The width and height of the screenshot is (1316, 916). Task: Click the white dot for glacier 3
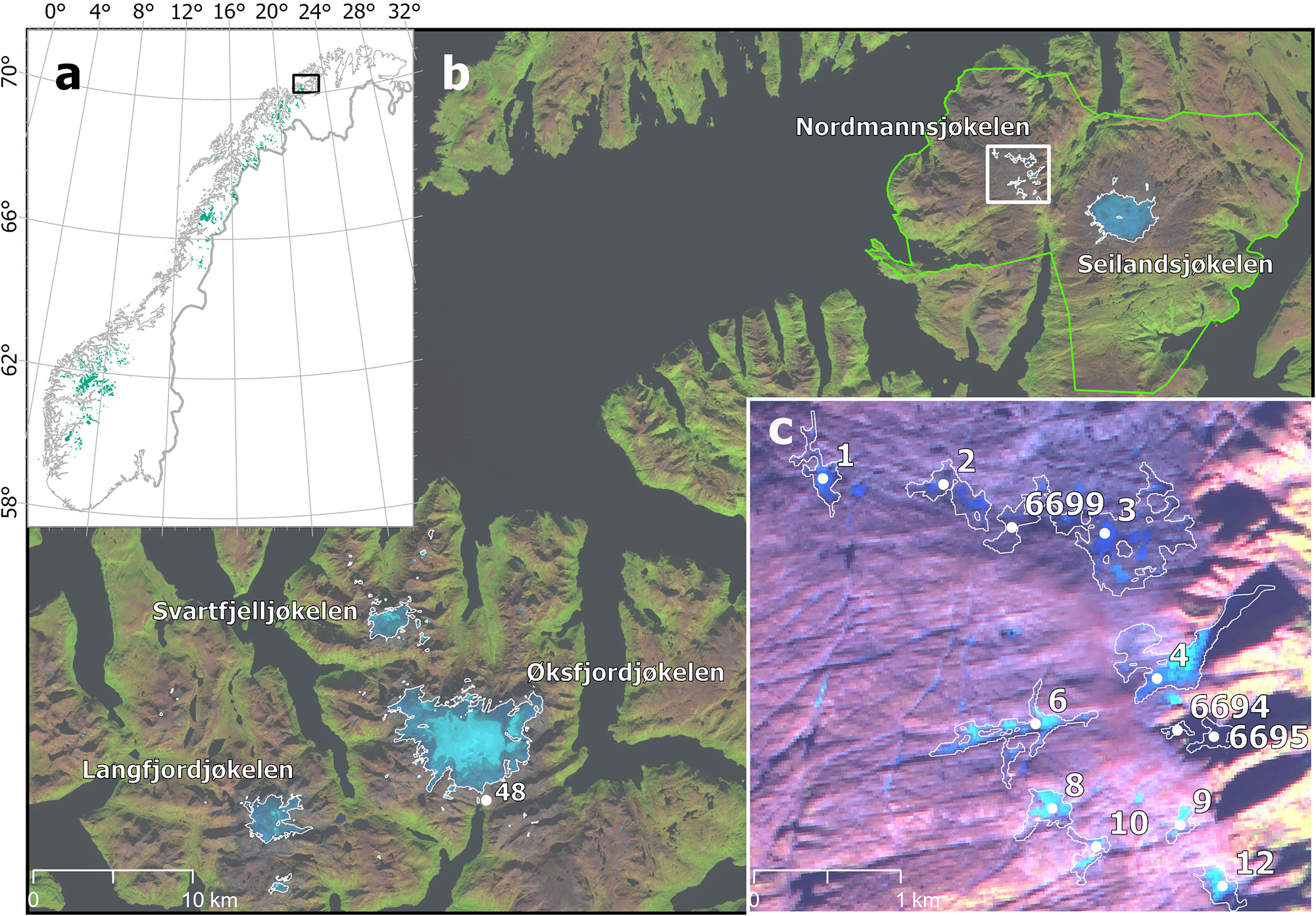[x=1105, y=533]
